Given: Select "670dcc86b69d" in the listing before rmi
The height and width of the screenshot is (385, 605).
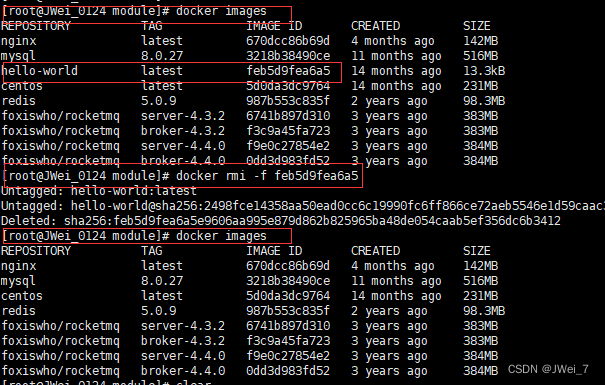Looking at the screenshot, I should (288, 41).
